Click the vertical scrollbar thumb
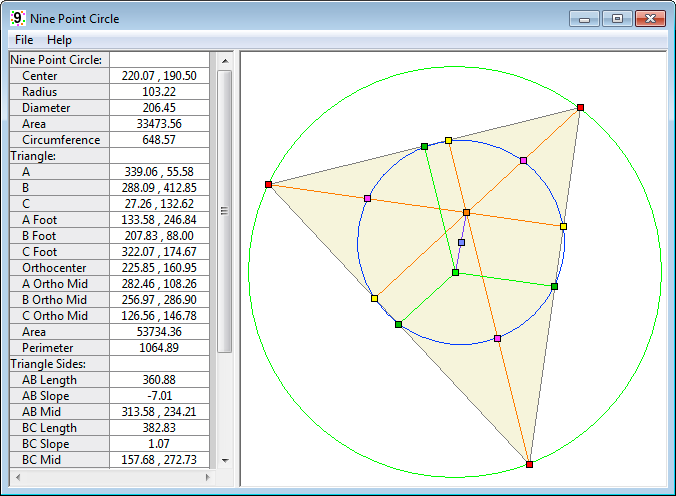The height and width of the screenshot is (496, 676). point(225,210)
